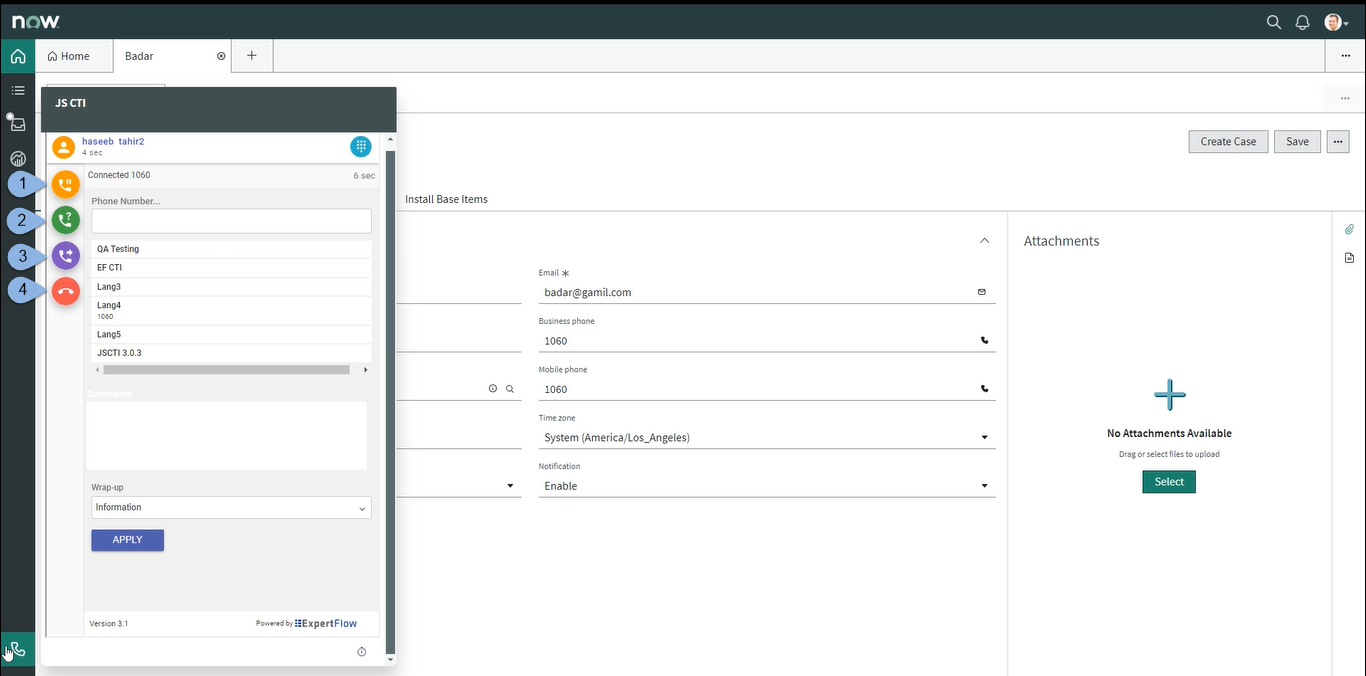Put the current call on hold
1366x676 pixels.
(x=65, y=184)
